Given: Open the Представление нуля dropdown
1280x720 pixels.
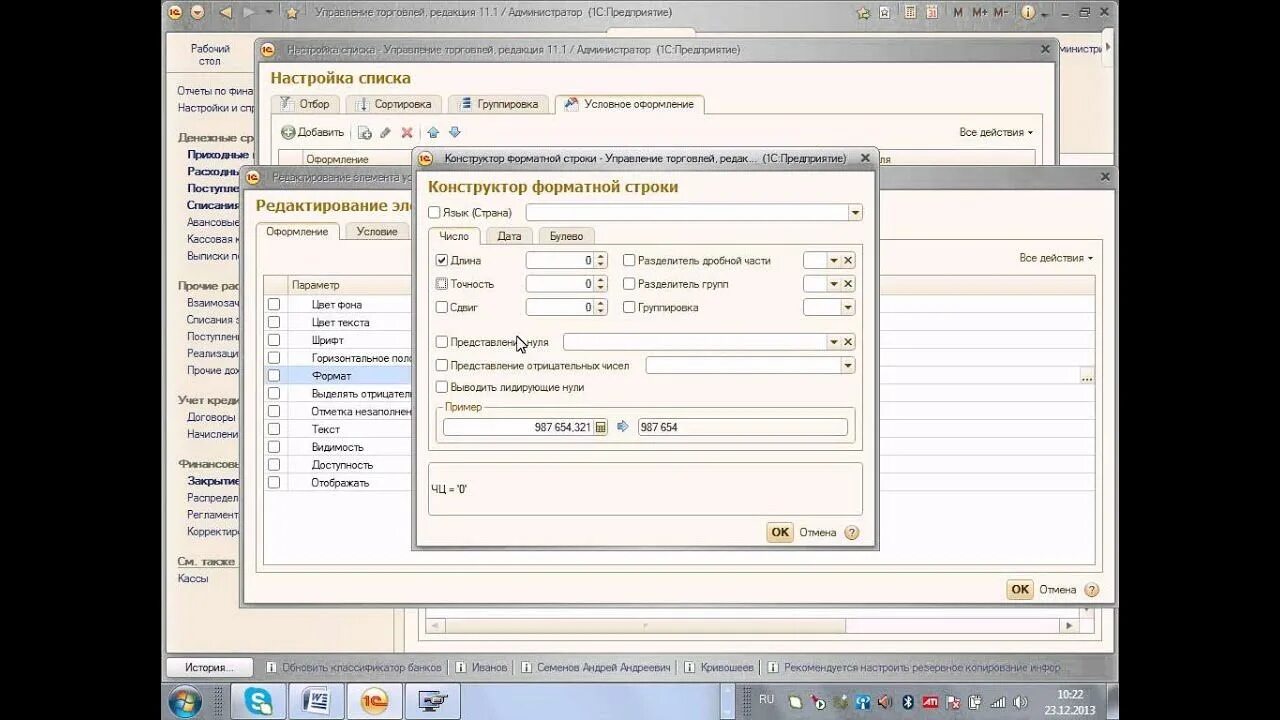Looking at the screenshot, I should [834, 342].
